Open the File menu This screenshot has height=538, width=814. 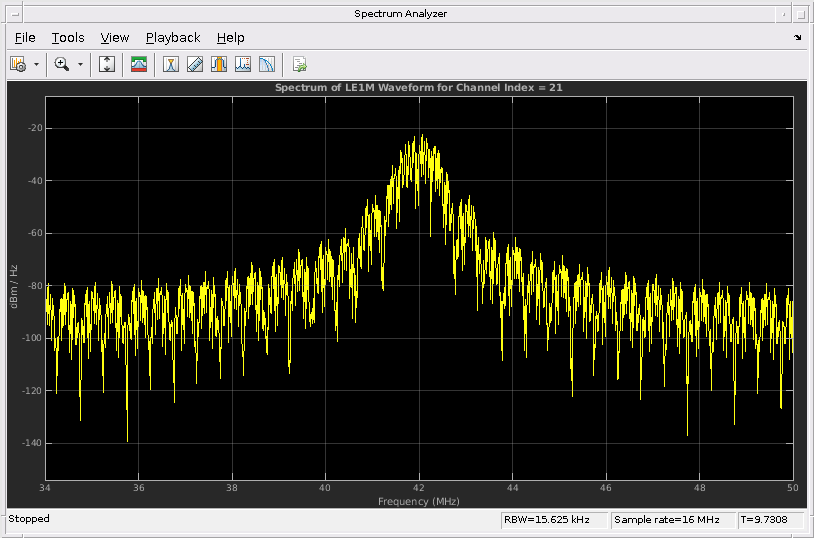[25, 38]
